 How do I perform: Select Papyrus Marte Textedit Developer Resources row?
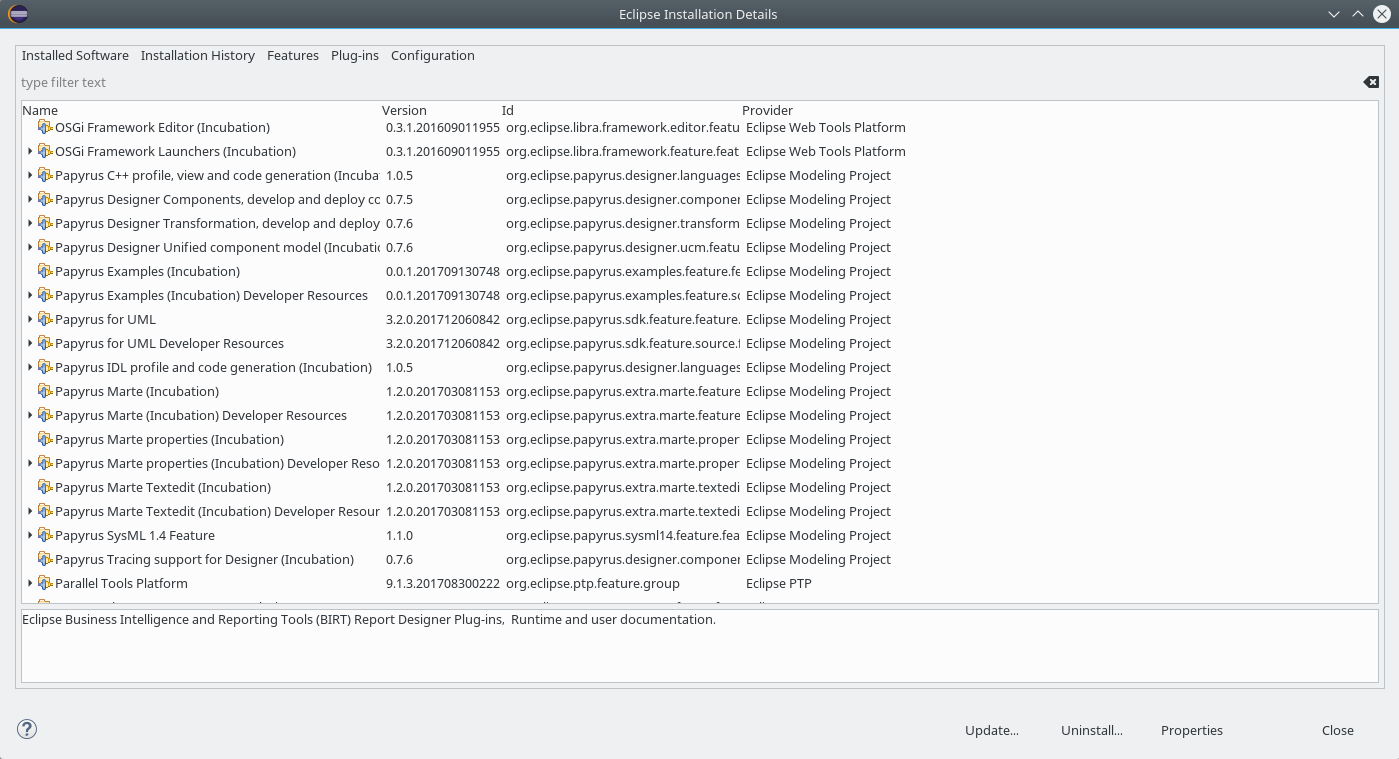[699, 511]
